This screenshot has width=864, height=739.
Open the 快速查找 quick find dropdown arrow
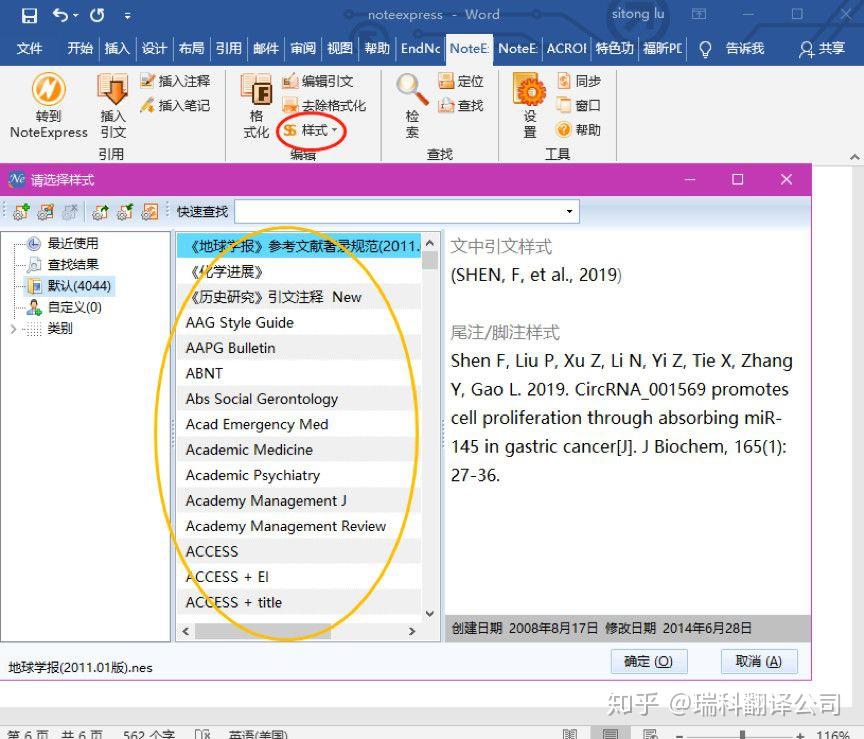[571, 211]
